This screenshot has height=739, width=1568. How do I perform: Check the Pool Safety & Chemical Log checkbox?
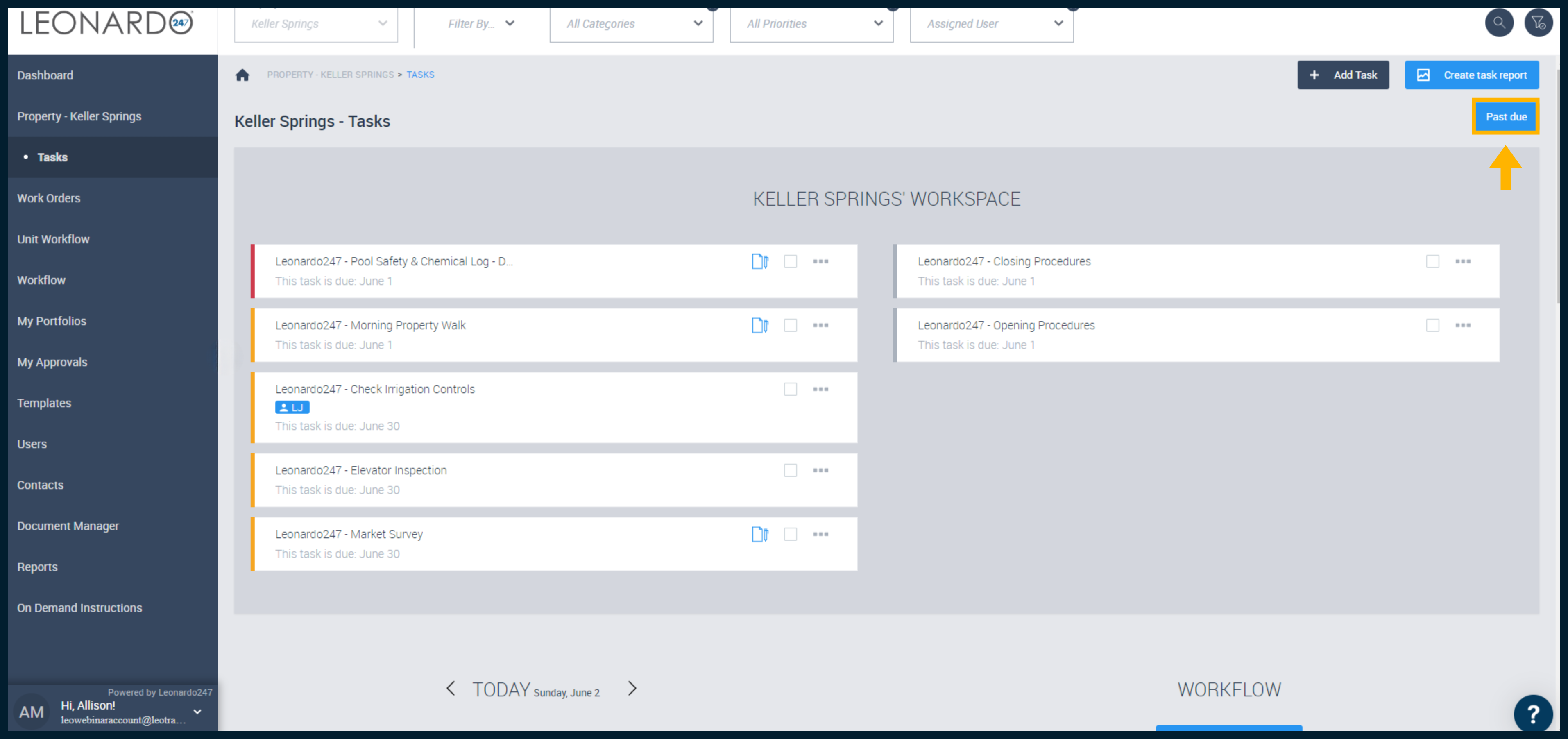point(790,261)
